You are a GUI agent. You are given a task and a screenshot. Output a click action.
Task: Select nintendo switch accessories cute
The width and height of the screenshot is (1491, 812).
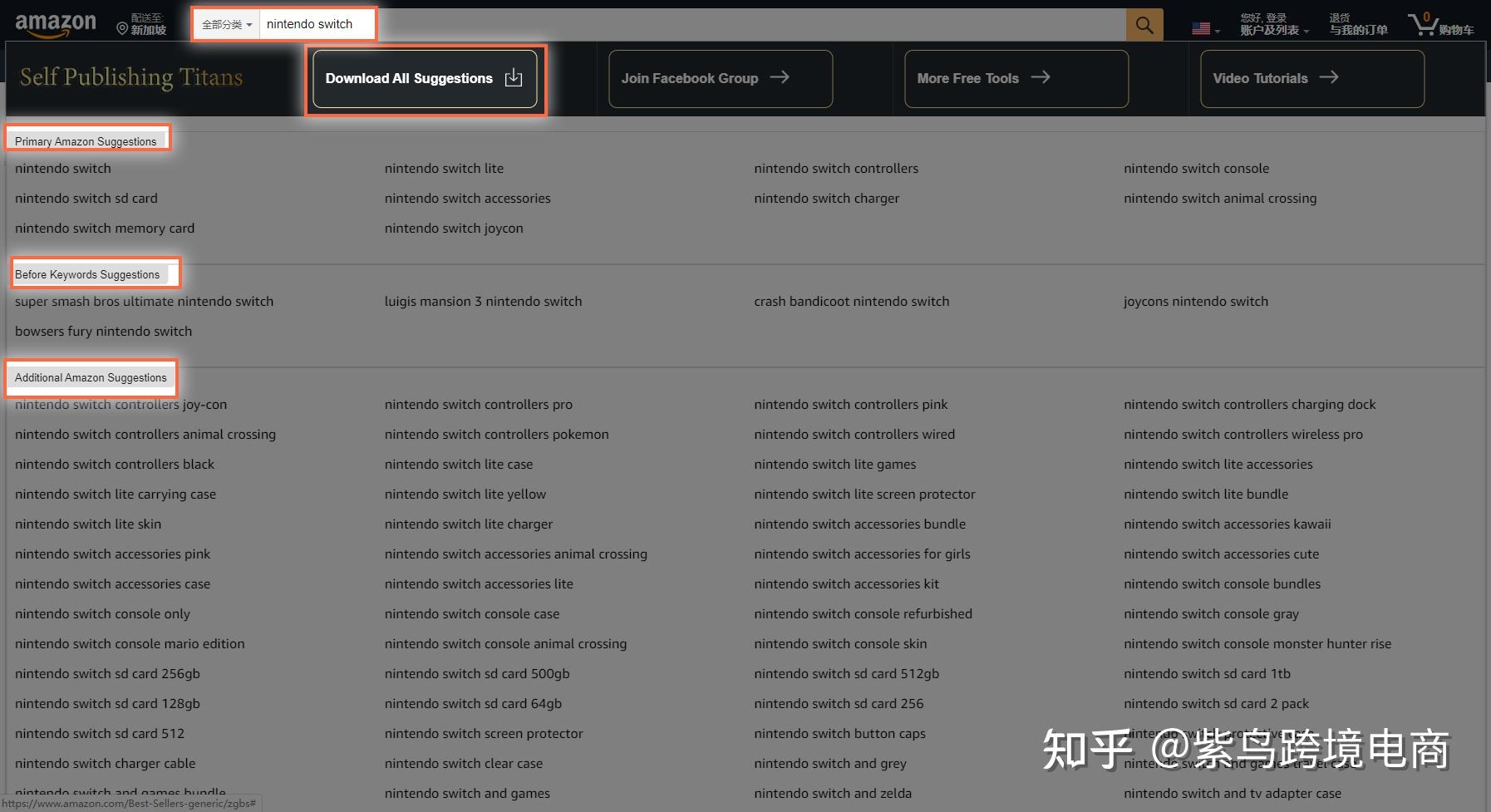coord(1222,554)
